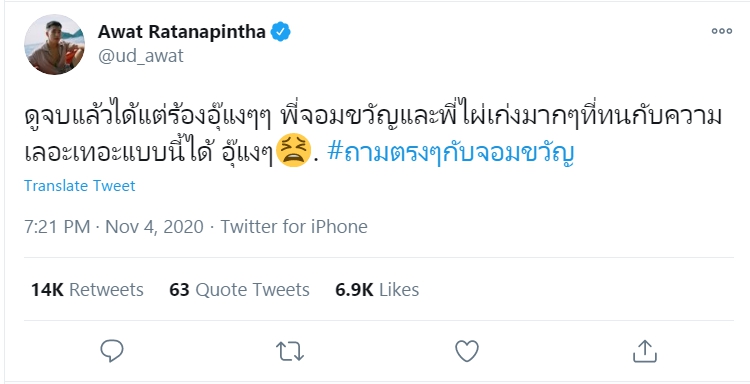Like the tweet with the heart icon
Viewport: 750px width, 384px height.
467,351
